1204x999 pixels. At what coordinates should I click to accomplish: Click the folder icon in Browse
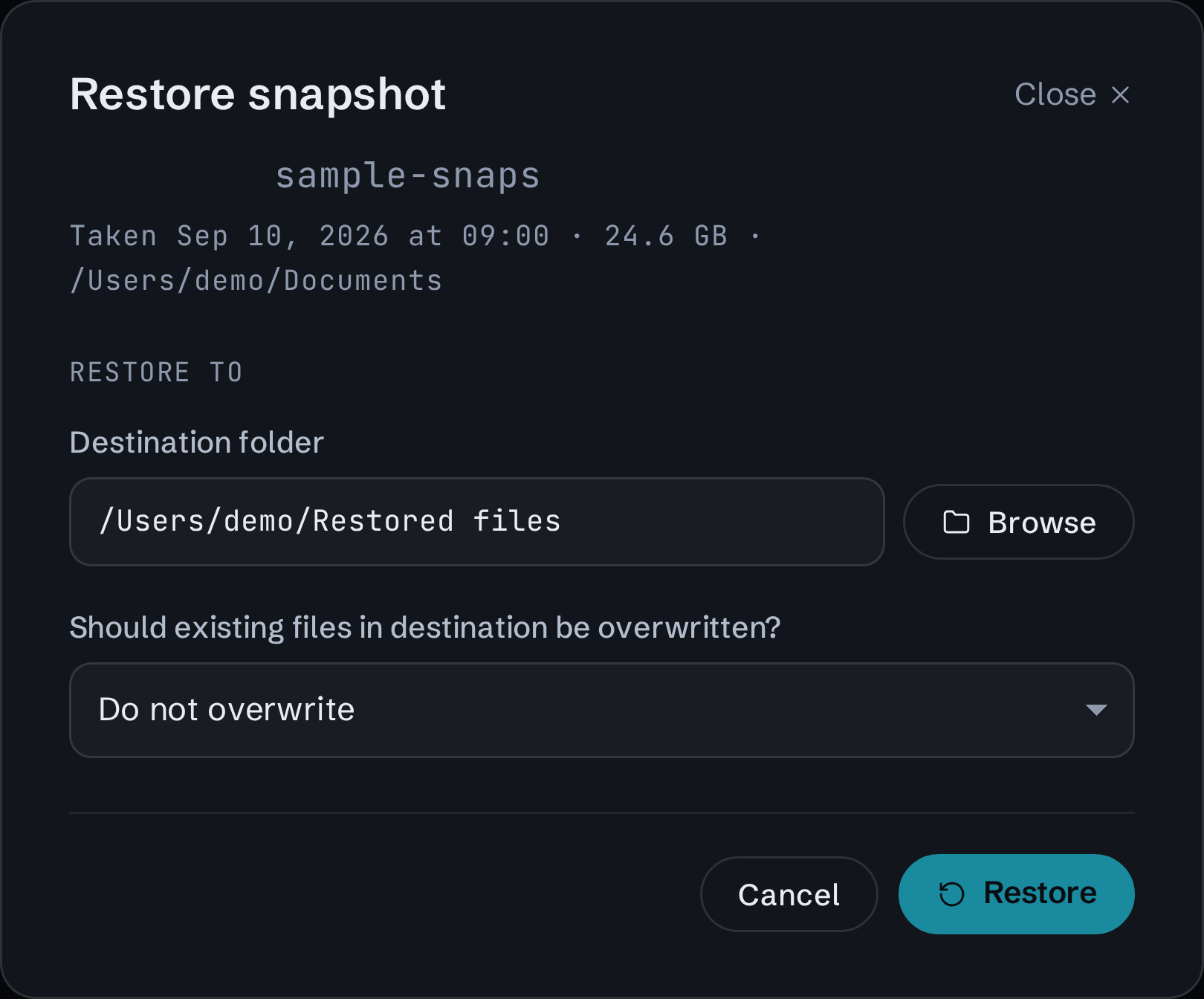click(956, 522)
